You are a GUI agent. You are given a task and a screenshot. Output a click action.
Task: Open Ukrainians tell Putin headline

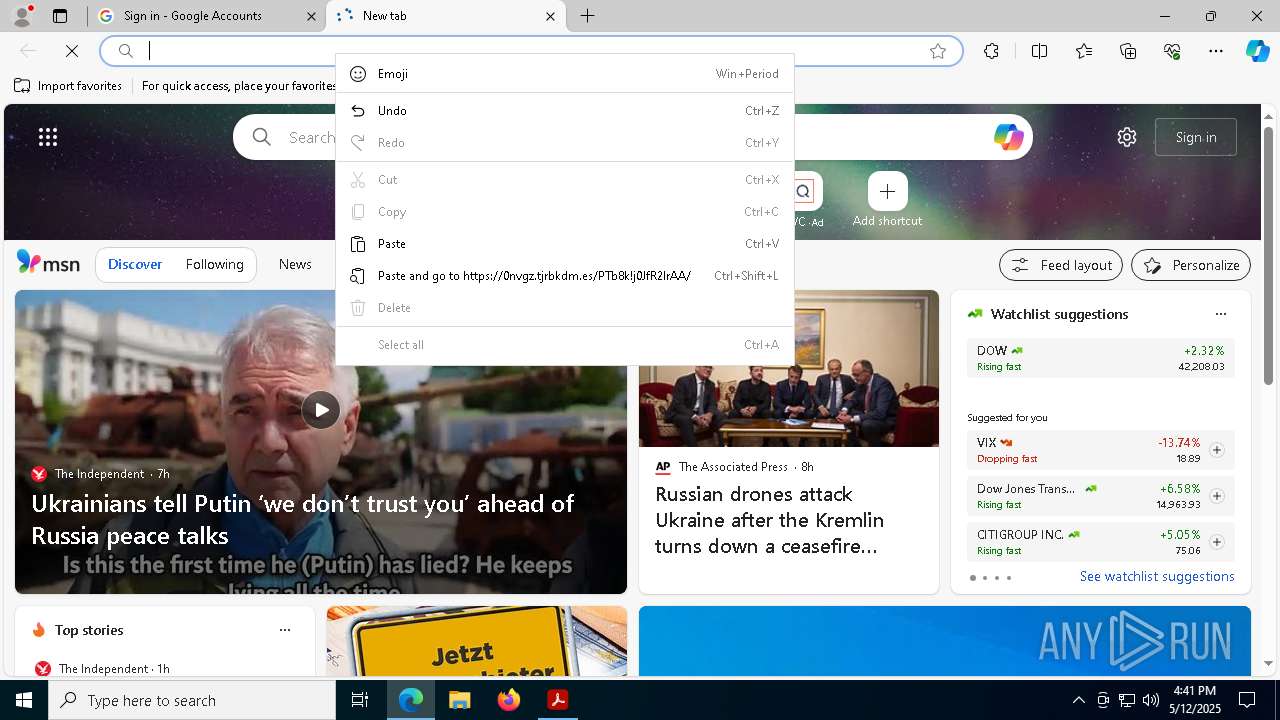303,519
